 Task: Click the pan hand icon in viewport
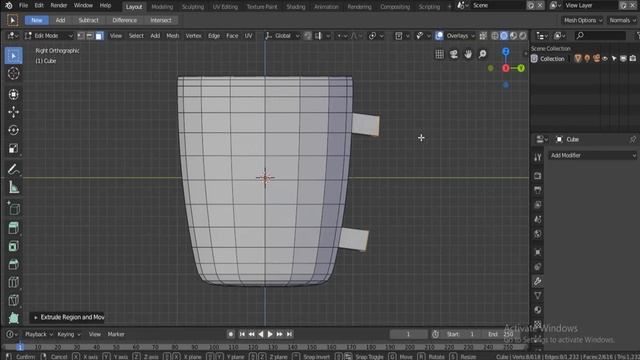tap(468, 54)
